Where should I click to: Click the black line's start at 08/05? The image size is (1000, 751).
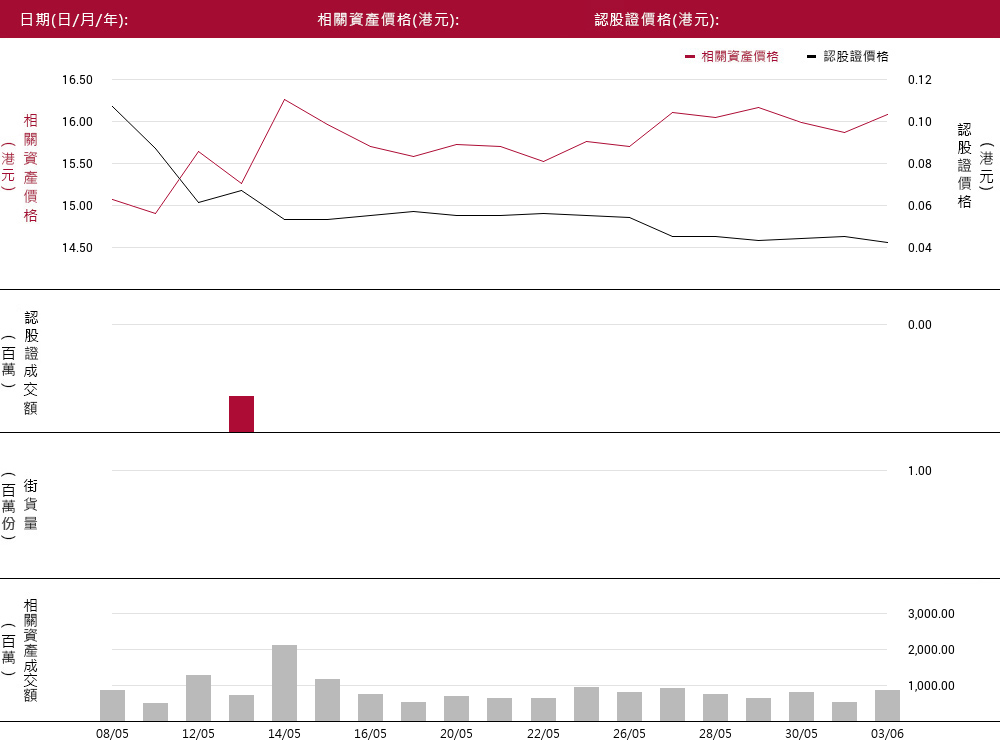click(x=112, y=106)
